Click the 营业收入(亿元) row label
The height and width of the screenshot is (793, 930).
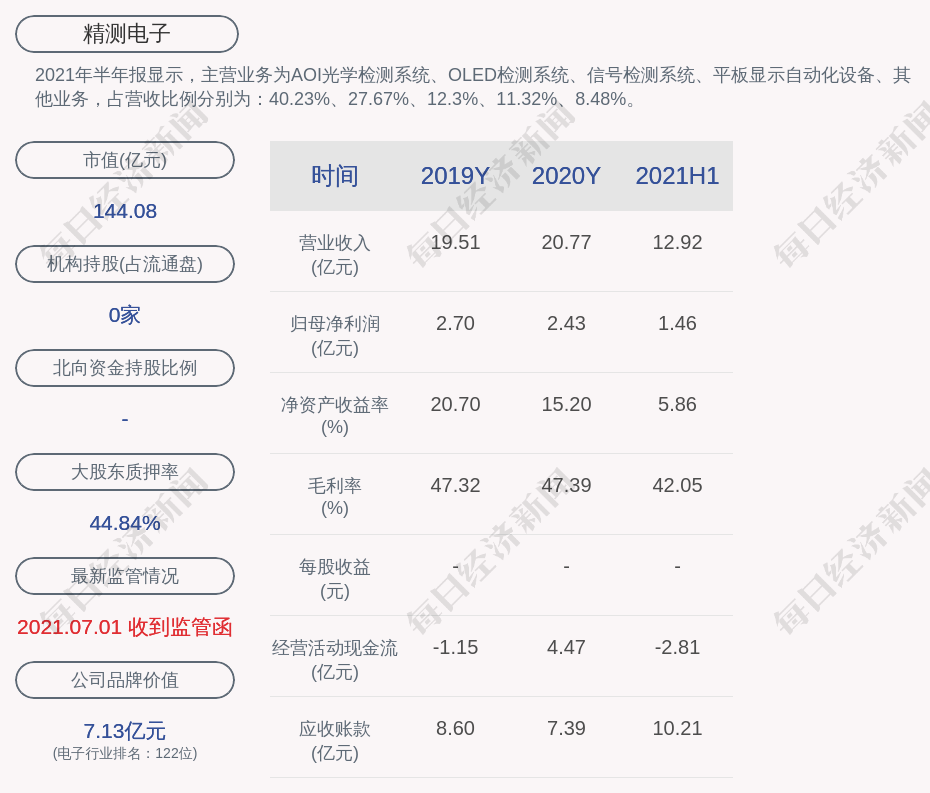tap(335, 255)
